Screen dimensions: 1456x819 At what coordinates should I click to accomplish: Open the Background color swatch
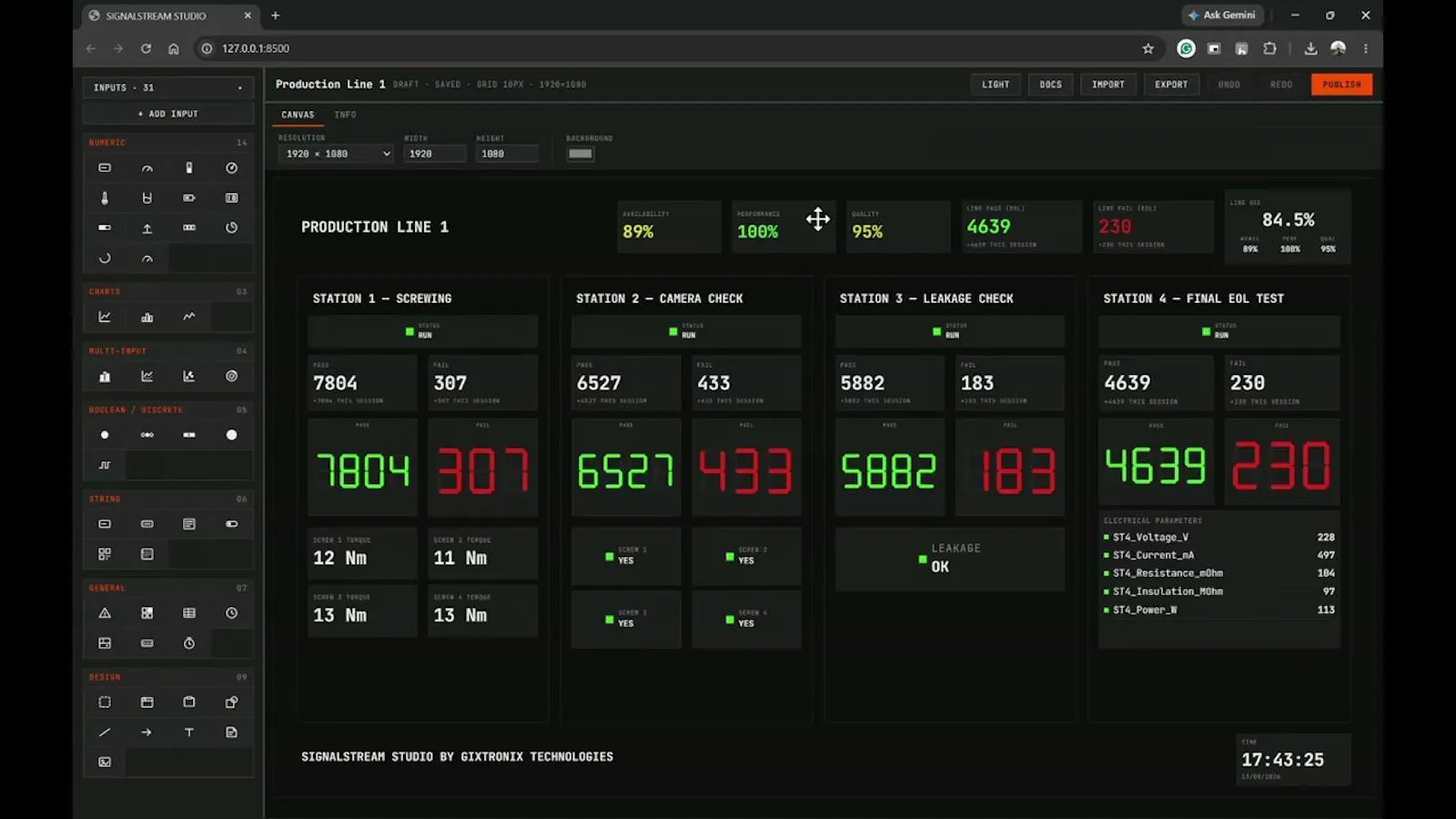pos(581,154)
